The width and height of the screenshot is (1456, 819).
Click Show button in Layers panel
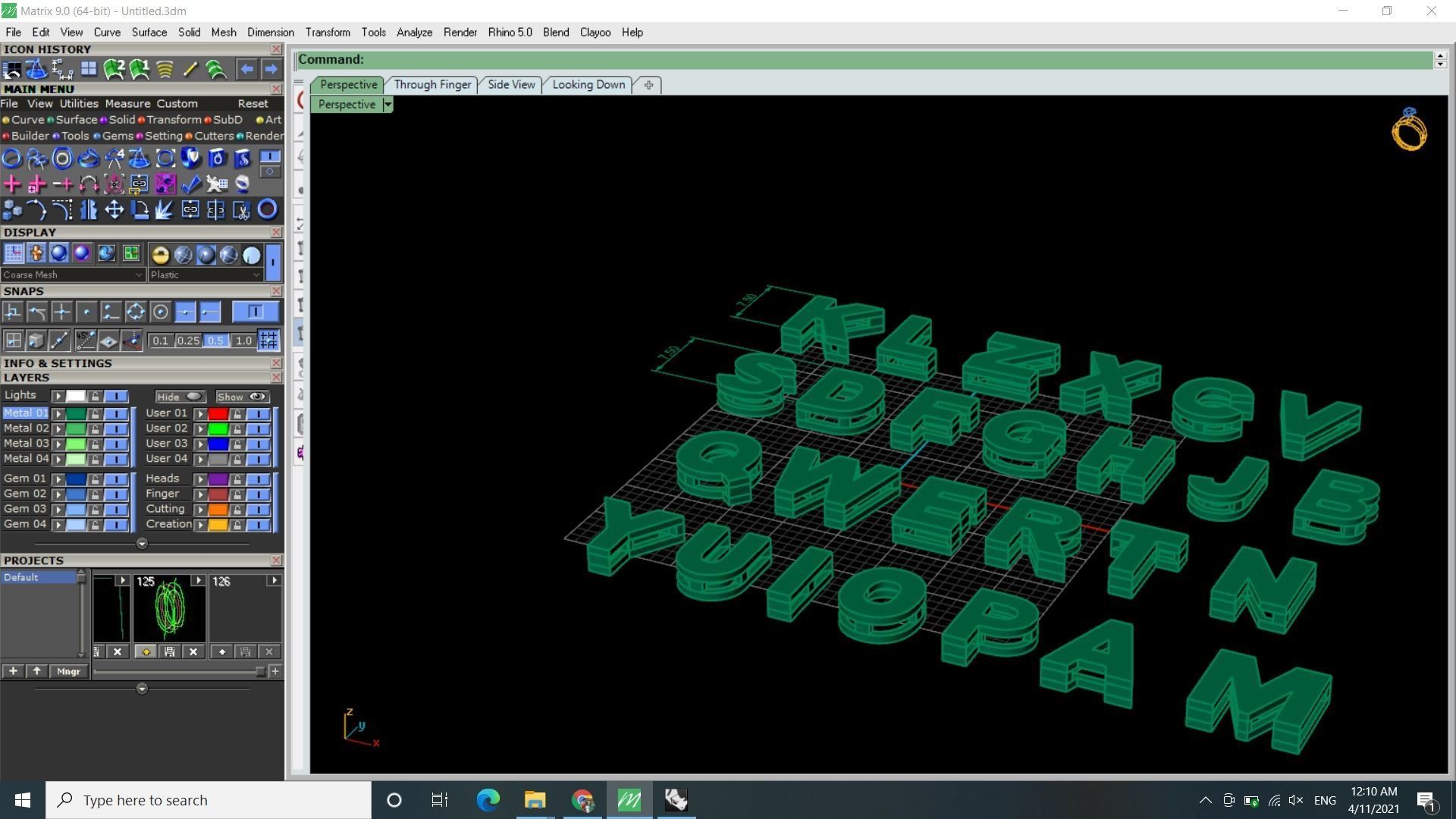click(242, 397)
